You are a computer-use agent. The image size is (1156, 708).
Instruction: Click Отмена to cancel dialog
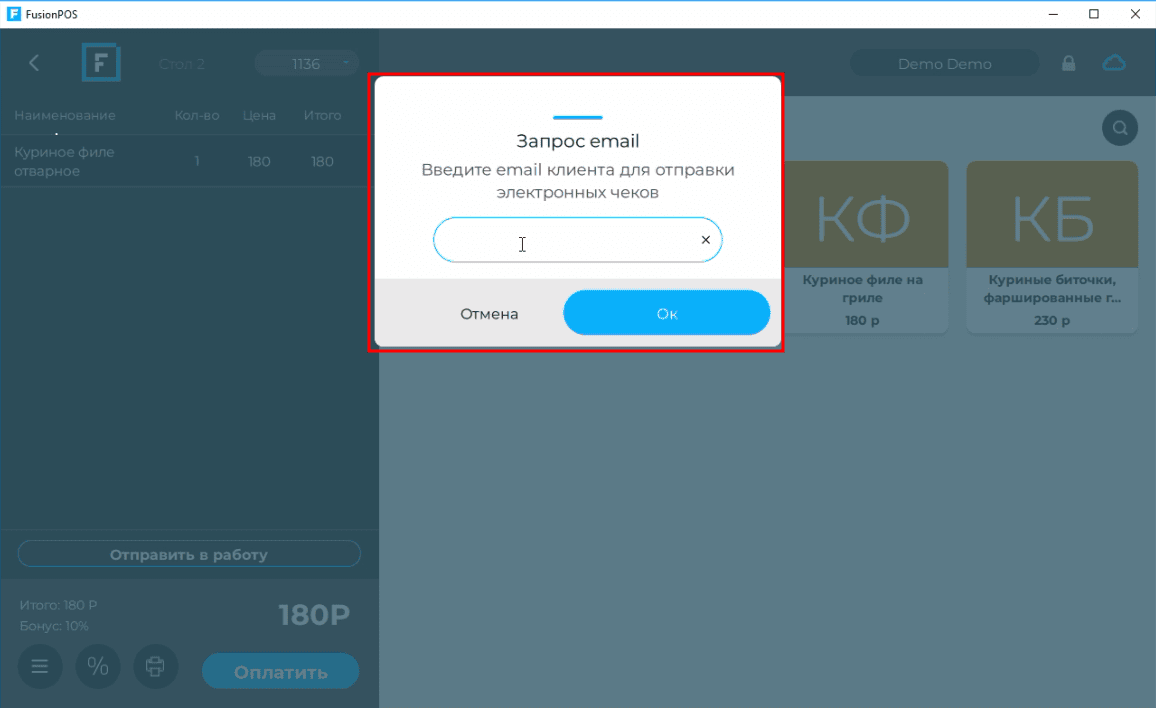coord(489,314)
